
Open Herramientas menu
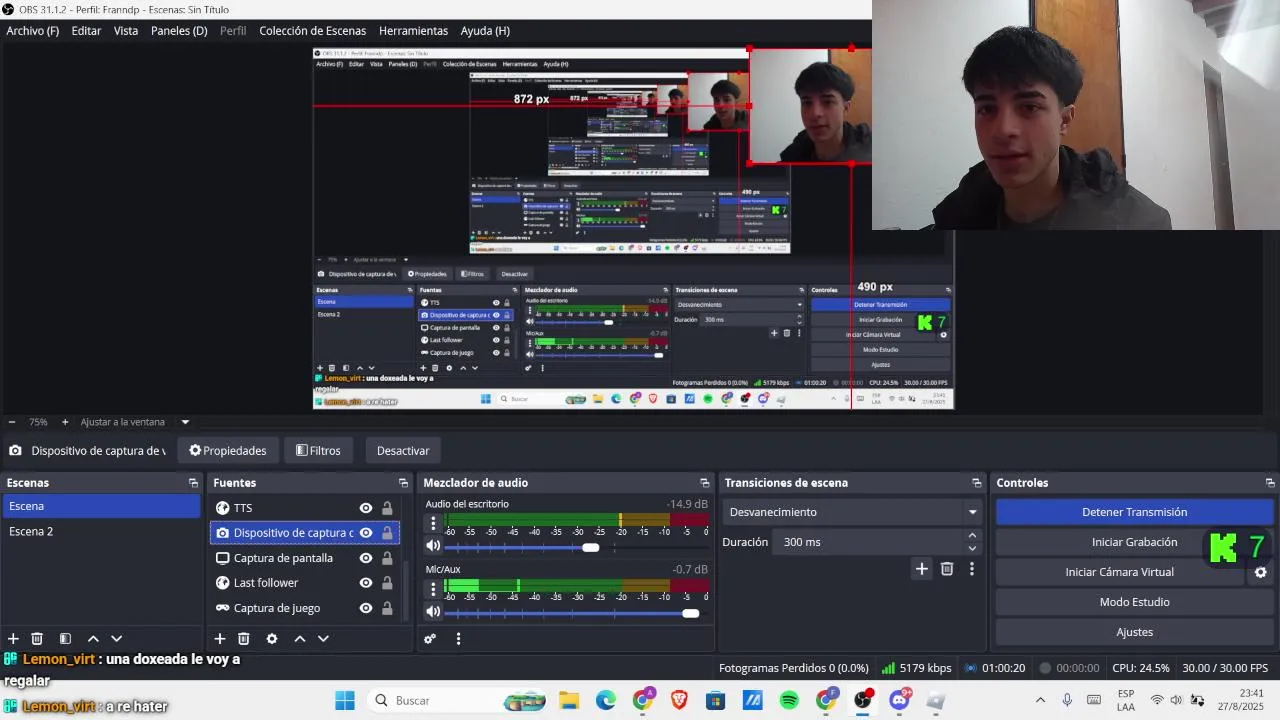click(x=413, y=31)
